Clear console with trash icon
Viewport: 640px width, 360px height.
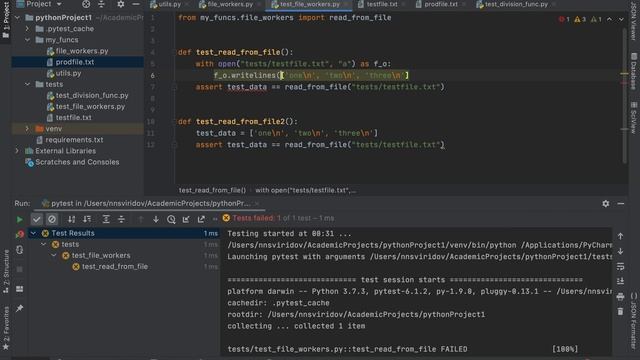pyautogui.click(x=620, y=311)
